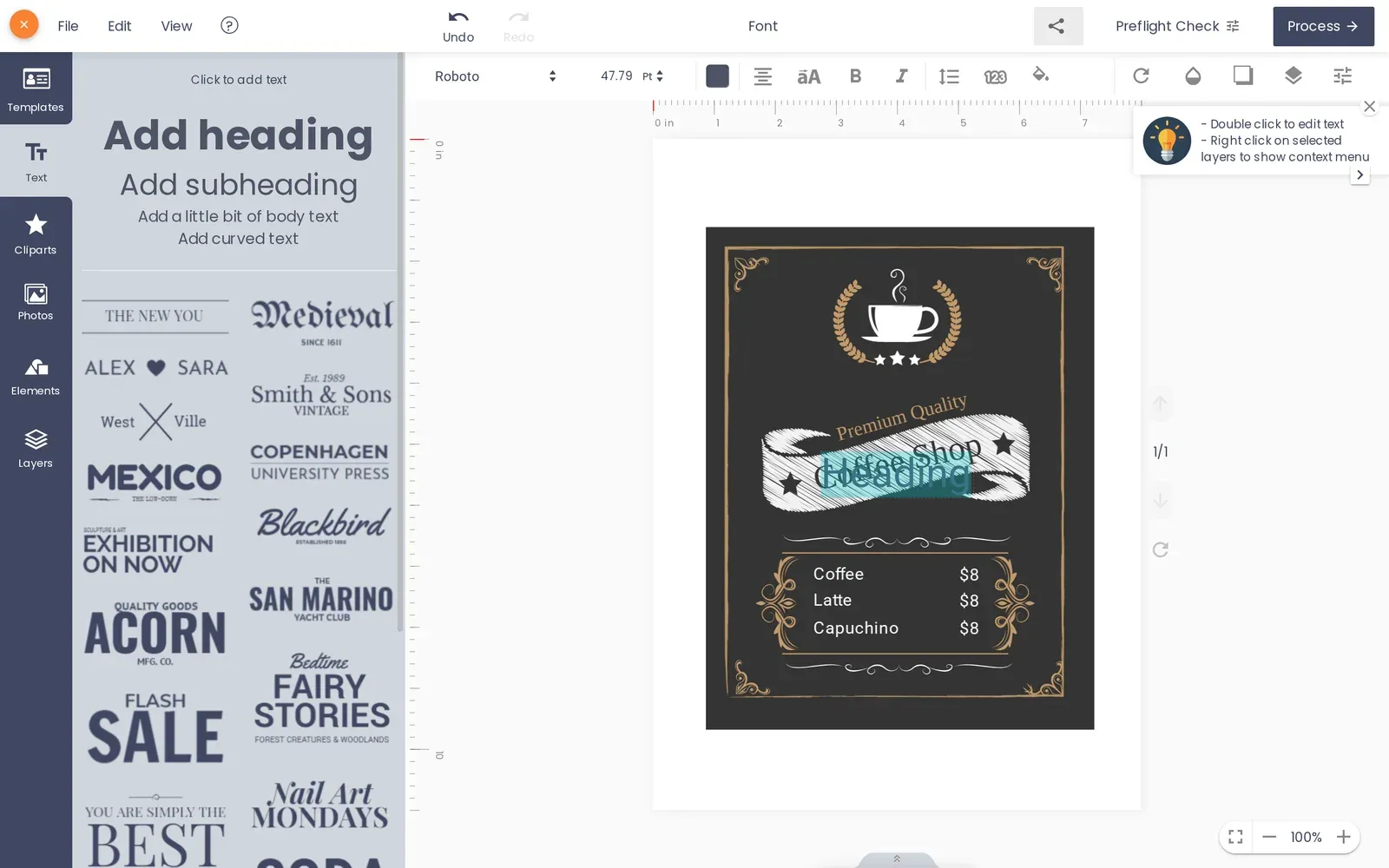Select the ACORN text template
The width and height of the screenshot is (1389, 868).
pyautogui.click(x=155, y=634)
